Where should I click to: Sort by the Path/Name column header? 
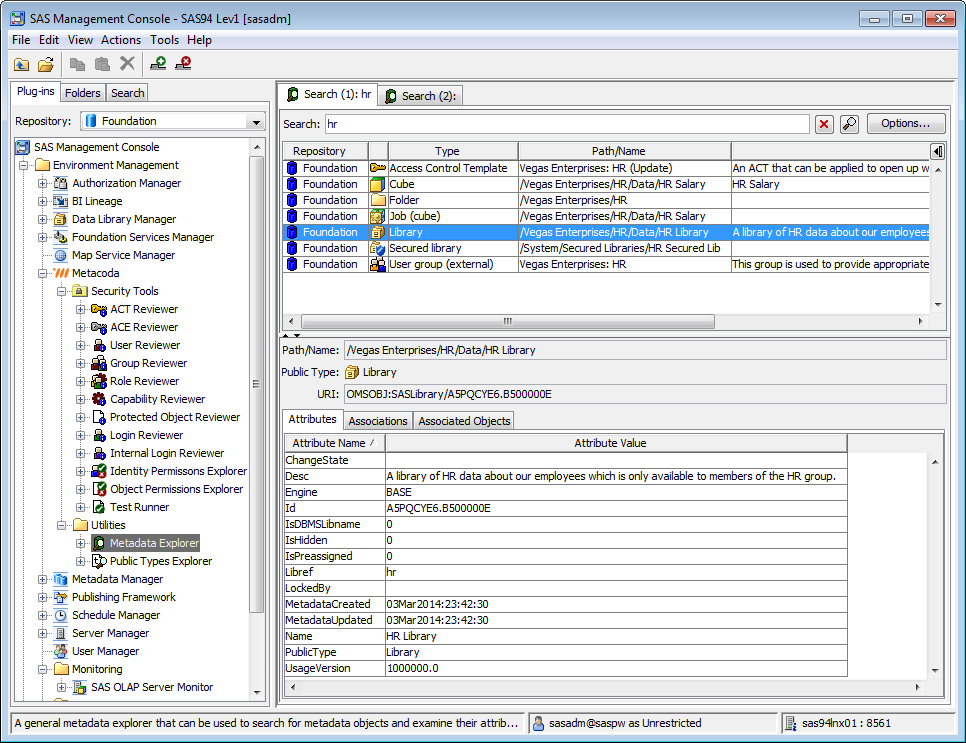[625, 152]
